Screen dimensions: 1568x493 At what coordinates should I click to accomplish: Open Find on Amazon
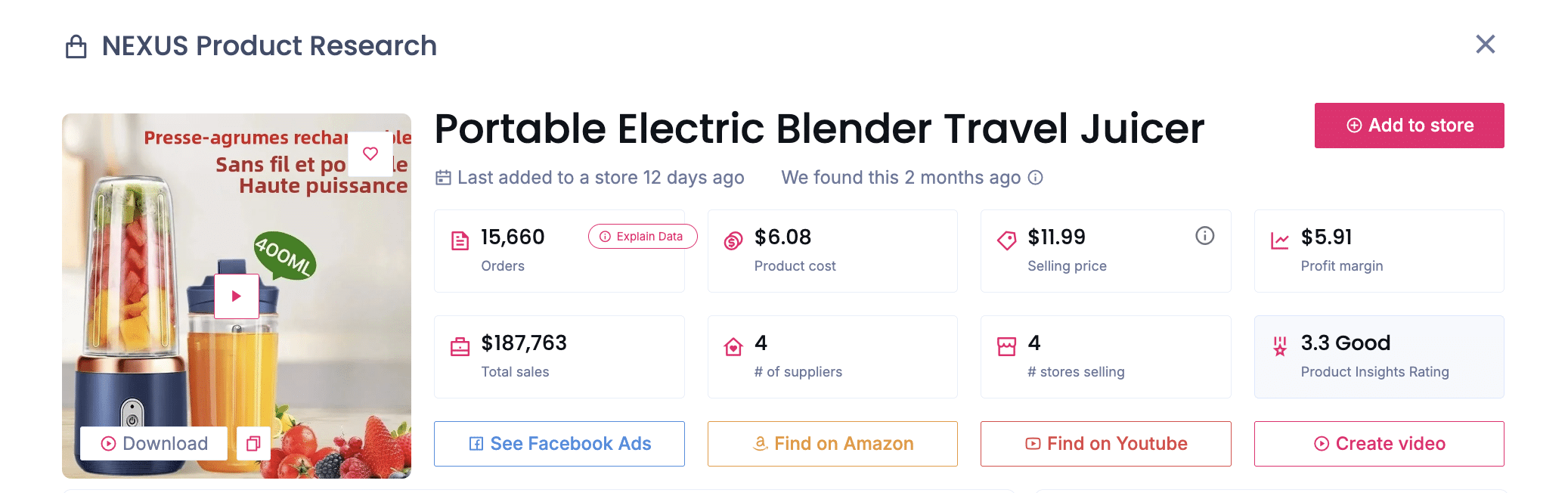[832, 444]
